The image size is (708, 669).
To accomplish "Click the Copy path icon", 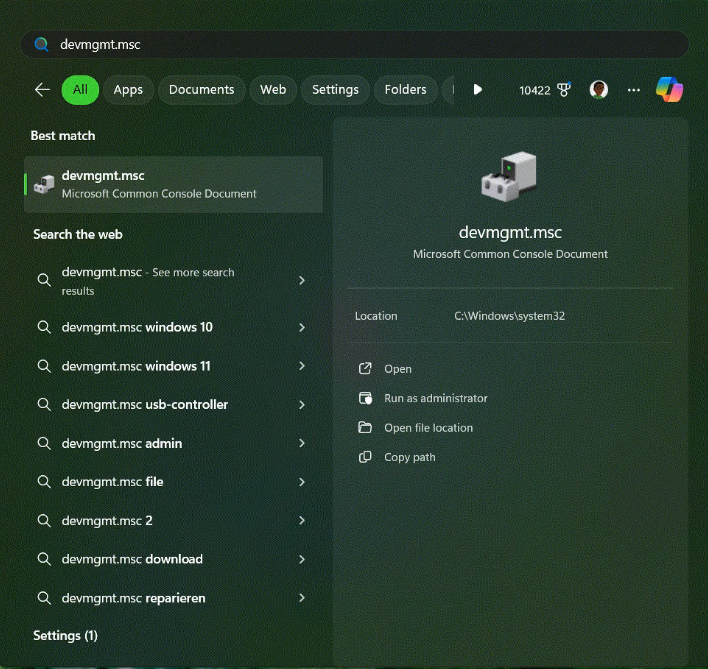I will pos(365,457).
